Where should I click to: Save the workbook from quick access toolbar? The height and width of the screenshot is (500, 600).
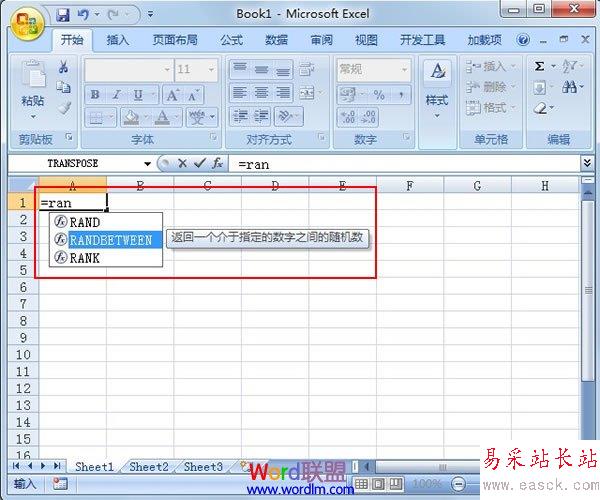pos(63,15)
